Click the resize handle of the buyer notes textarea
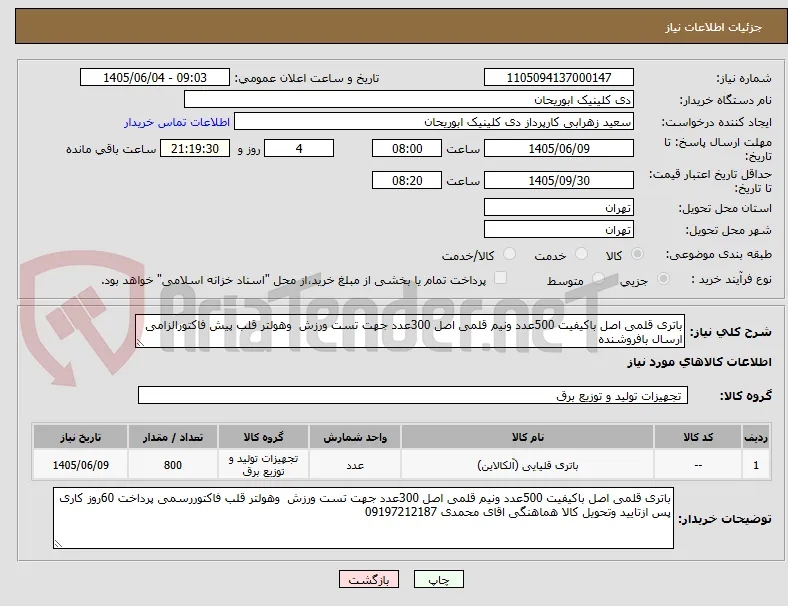This screenshot has height=606, width=788. point(58,543)
